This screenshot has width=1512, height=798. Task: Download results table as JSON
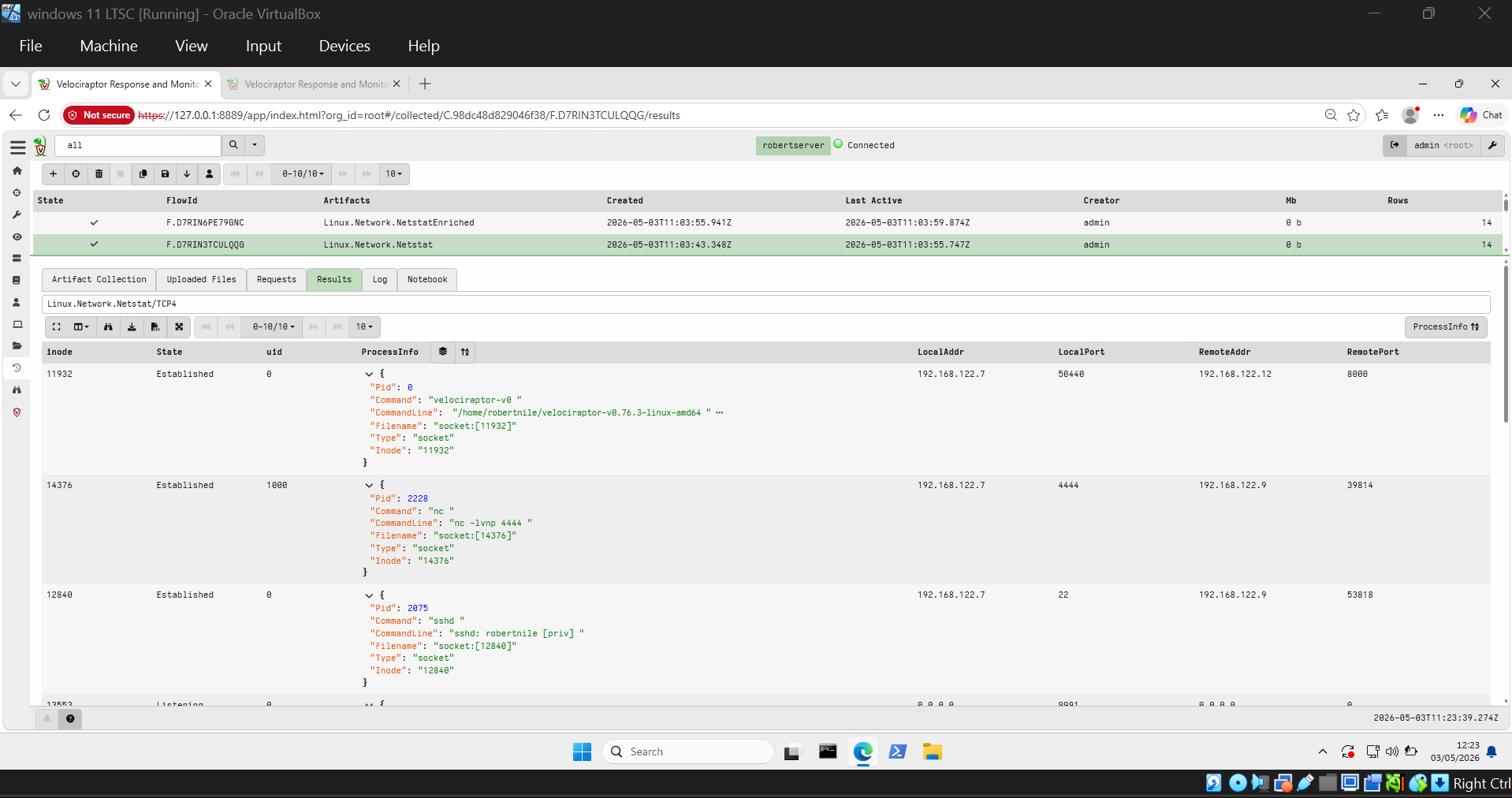132,326
